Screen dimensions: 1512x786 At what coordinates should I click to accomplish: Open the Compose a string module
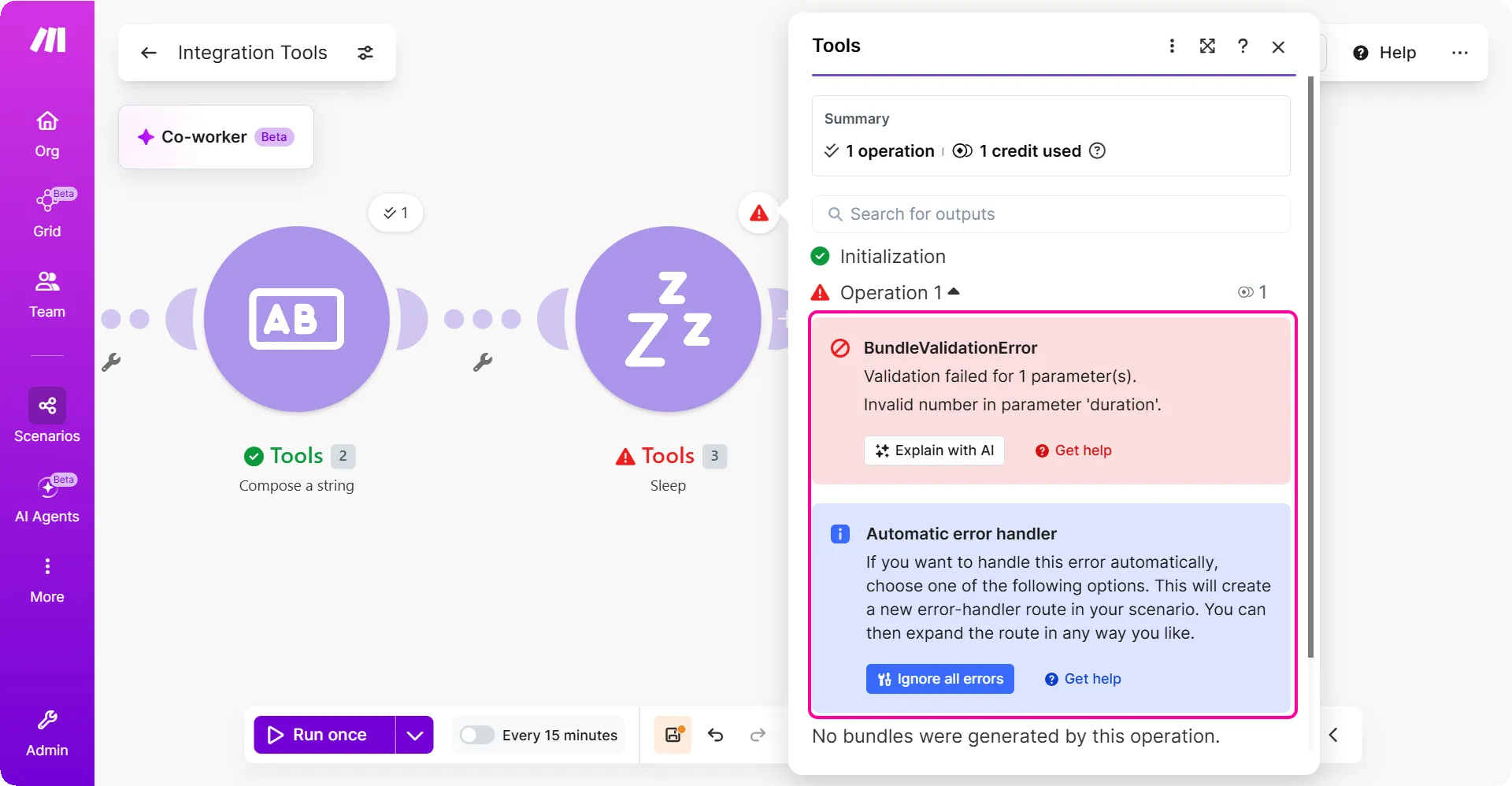pos(297,319)
